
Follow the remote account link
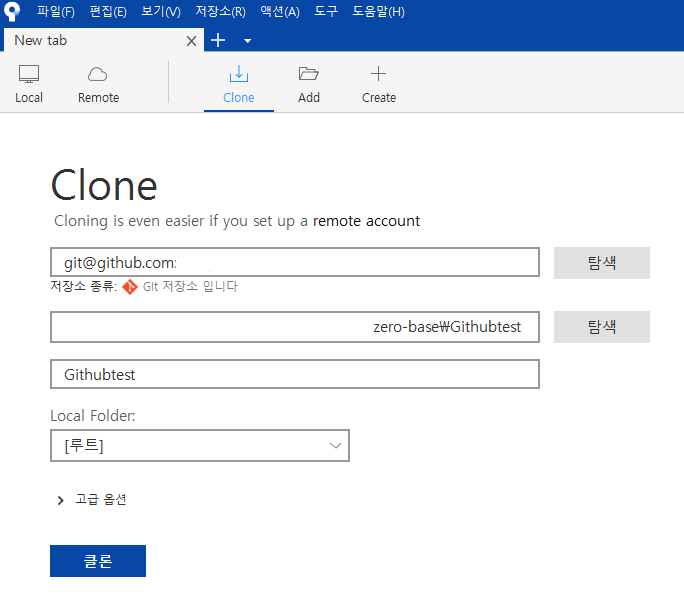coord(366,221)
